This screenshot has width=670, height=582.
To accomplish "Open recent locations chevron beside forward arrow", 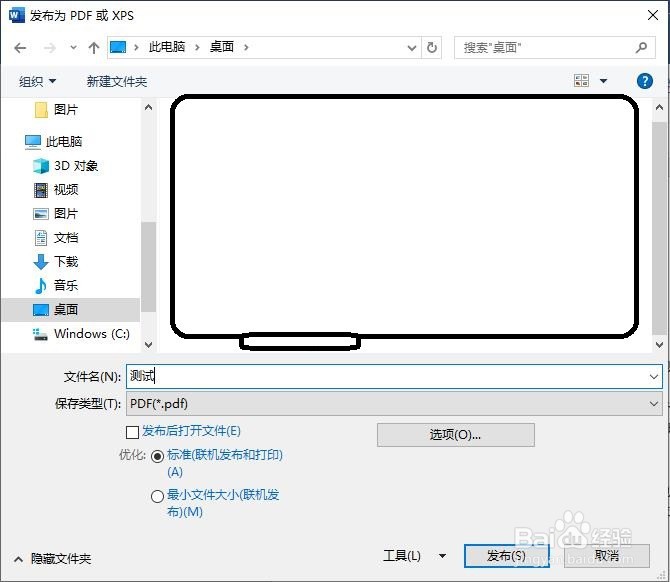I will pos(73,47).
